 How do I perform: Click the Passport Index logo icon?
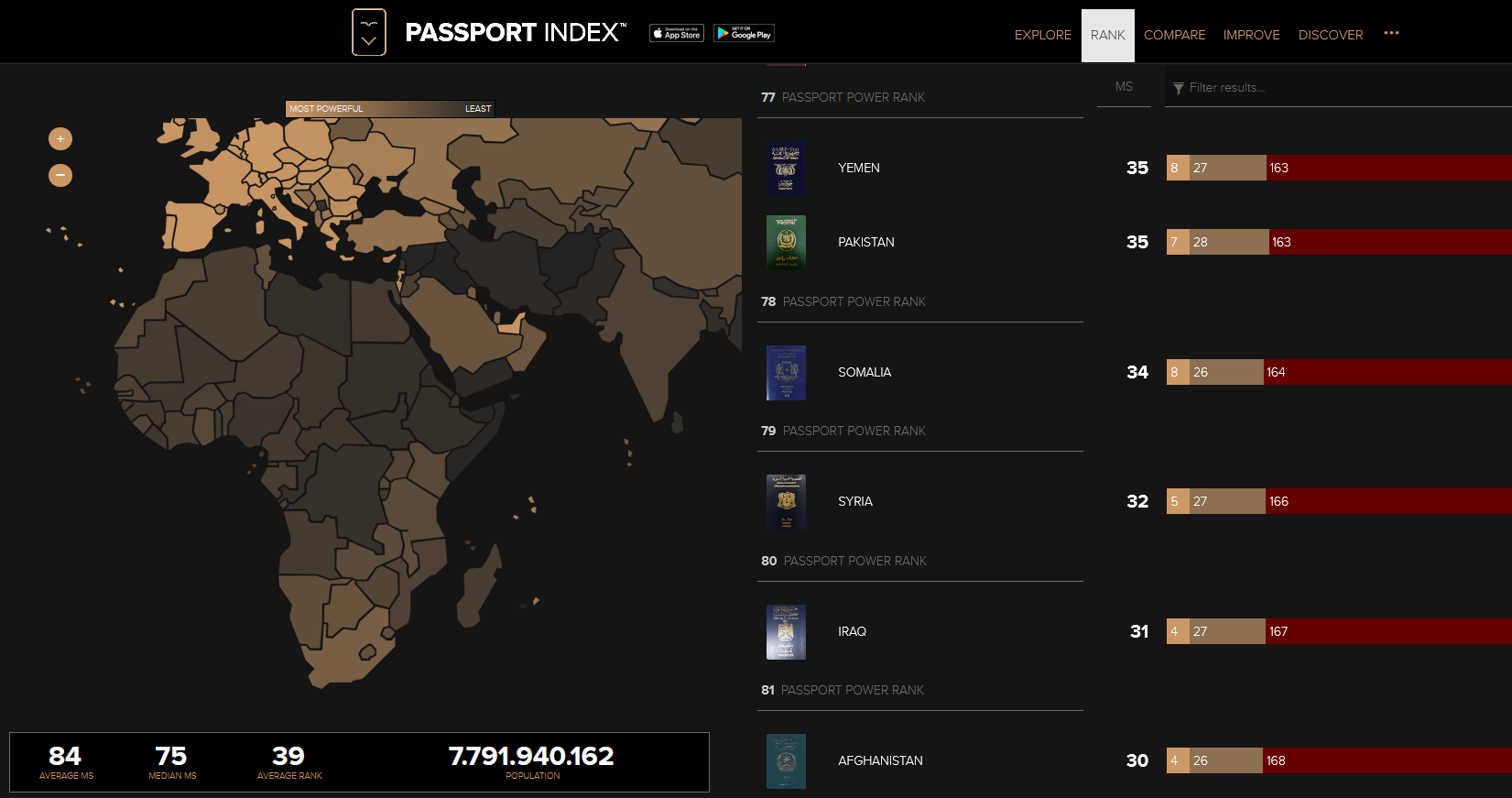[x=369, y=33]
